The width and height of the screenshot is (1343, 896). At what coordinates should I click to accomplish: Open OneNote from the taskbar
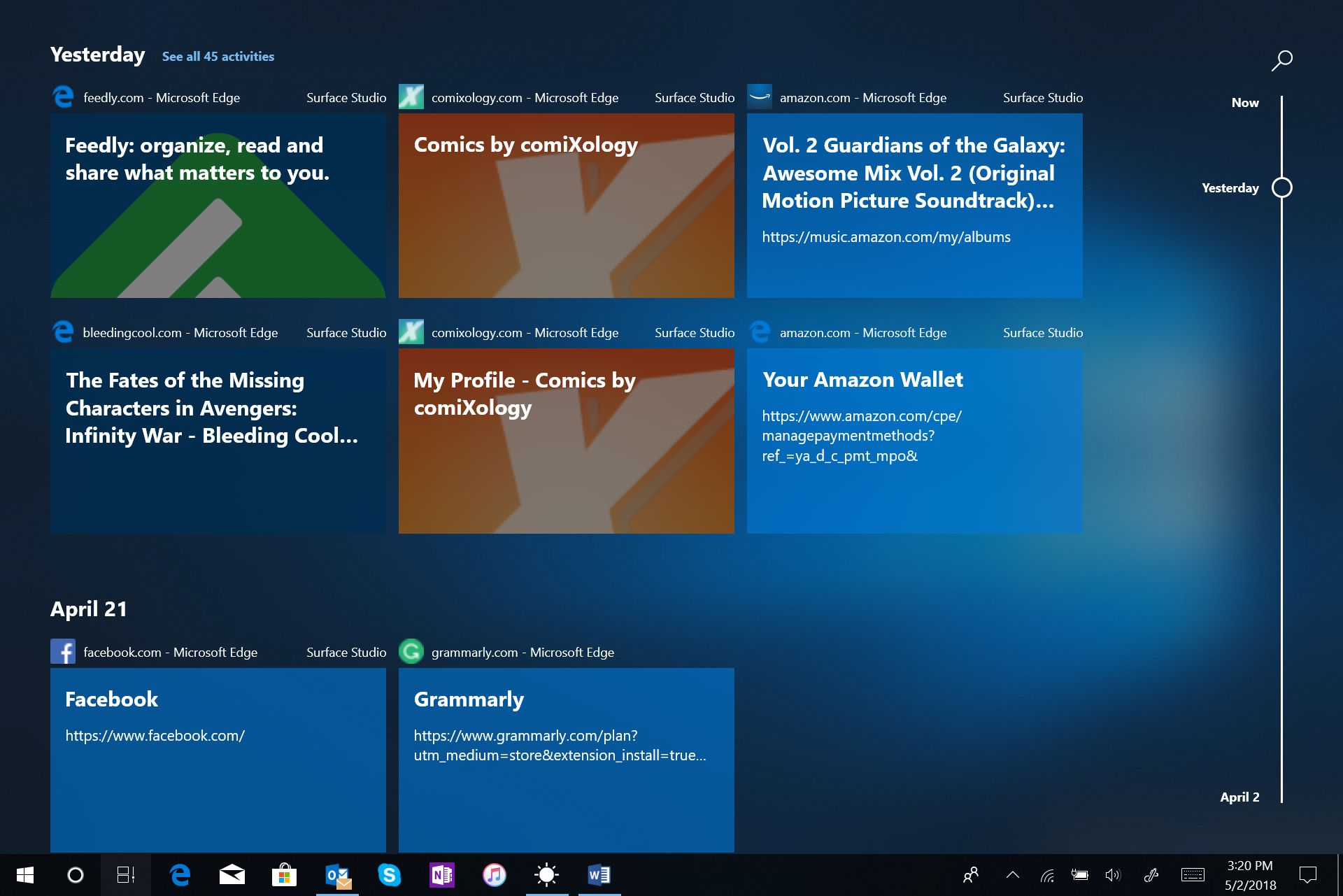click(x=442, y=874)
